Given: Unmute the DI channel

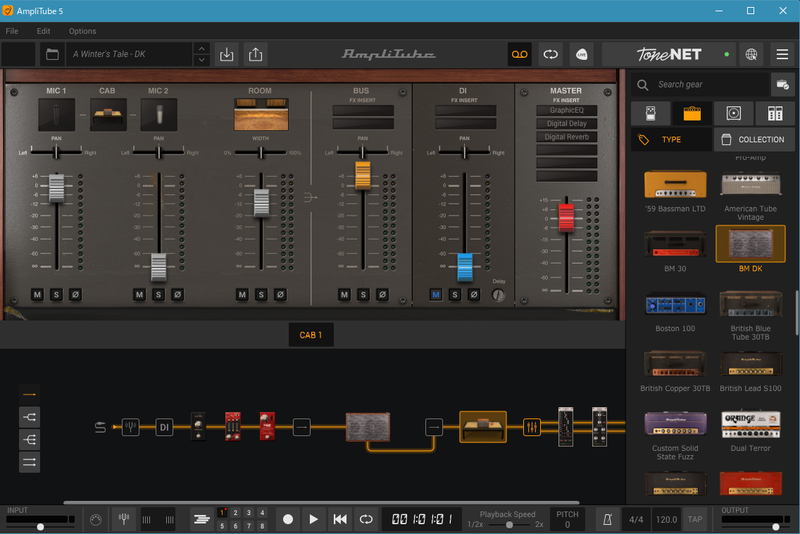Looking at the screenshot, I should tap(436, 294).
